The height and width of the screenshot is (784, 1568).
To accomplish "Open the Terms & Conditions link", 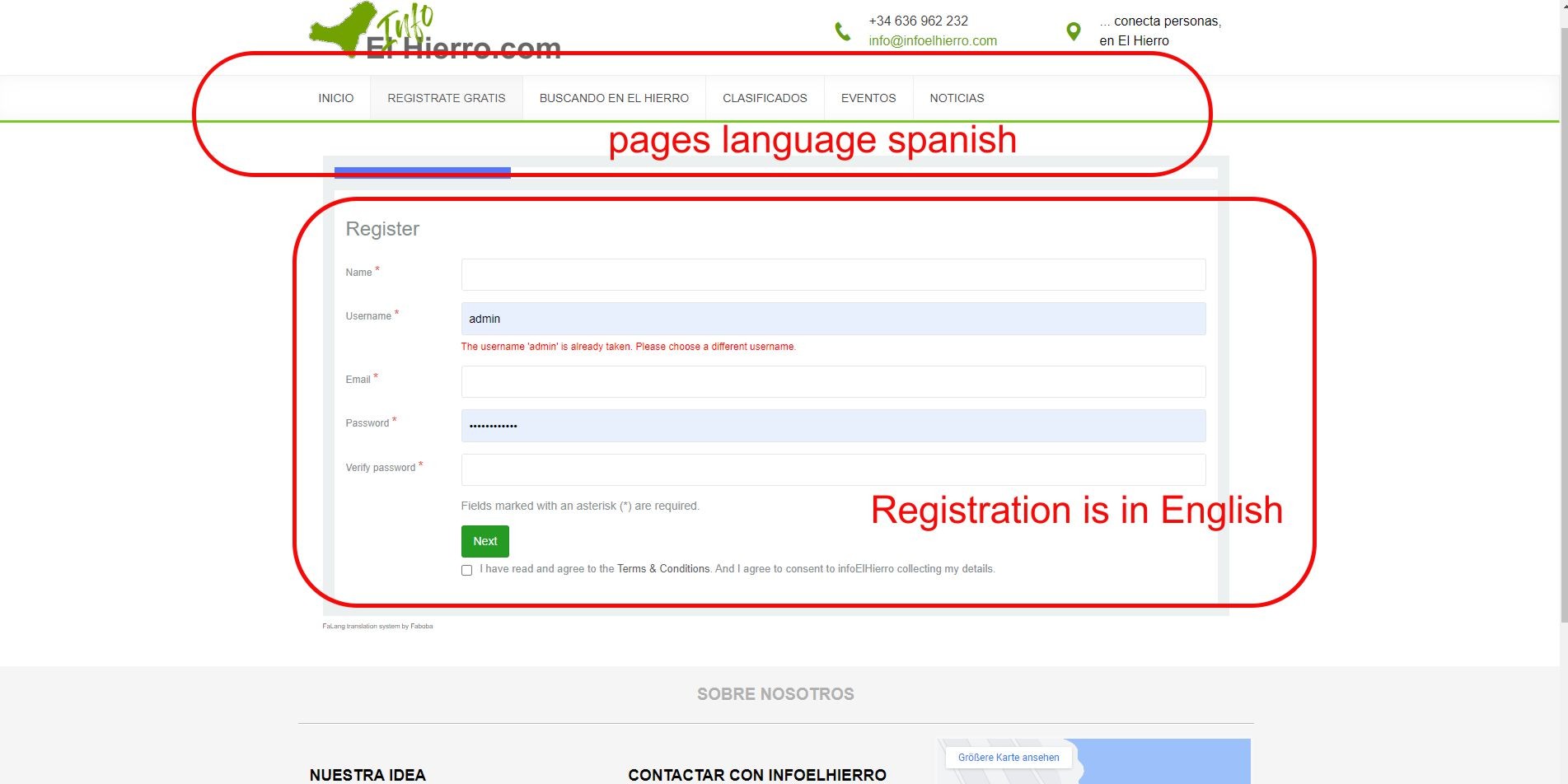I will pyautogui.click(x=663, y=569).
